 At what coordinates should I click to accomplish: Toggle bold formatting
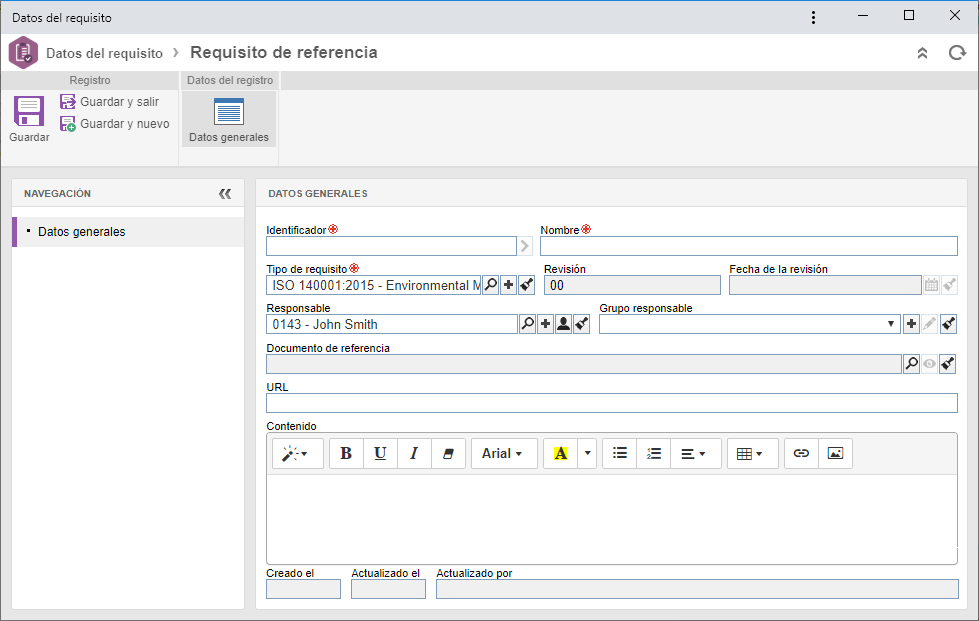(346, 454)
